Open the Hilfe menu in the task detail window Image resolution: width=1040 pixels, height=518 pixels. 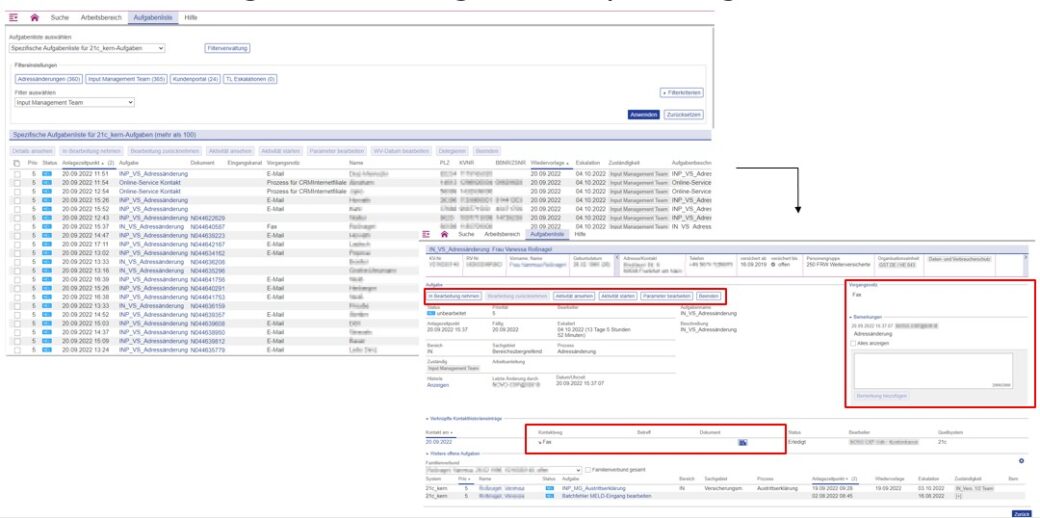580,234
